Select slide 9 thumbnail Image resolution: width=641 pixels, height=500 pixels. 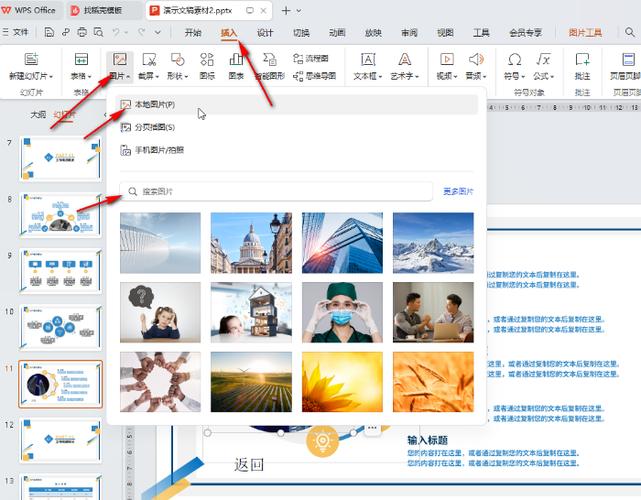pyautogui.click(x=60, y=271)
